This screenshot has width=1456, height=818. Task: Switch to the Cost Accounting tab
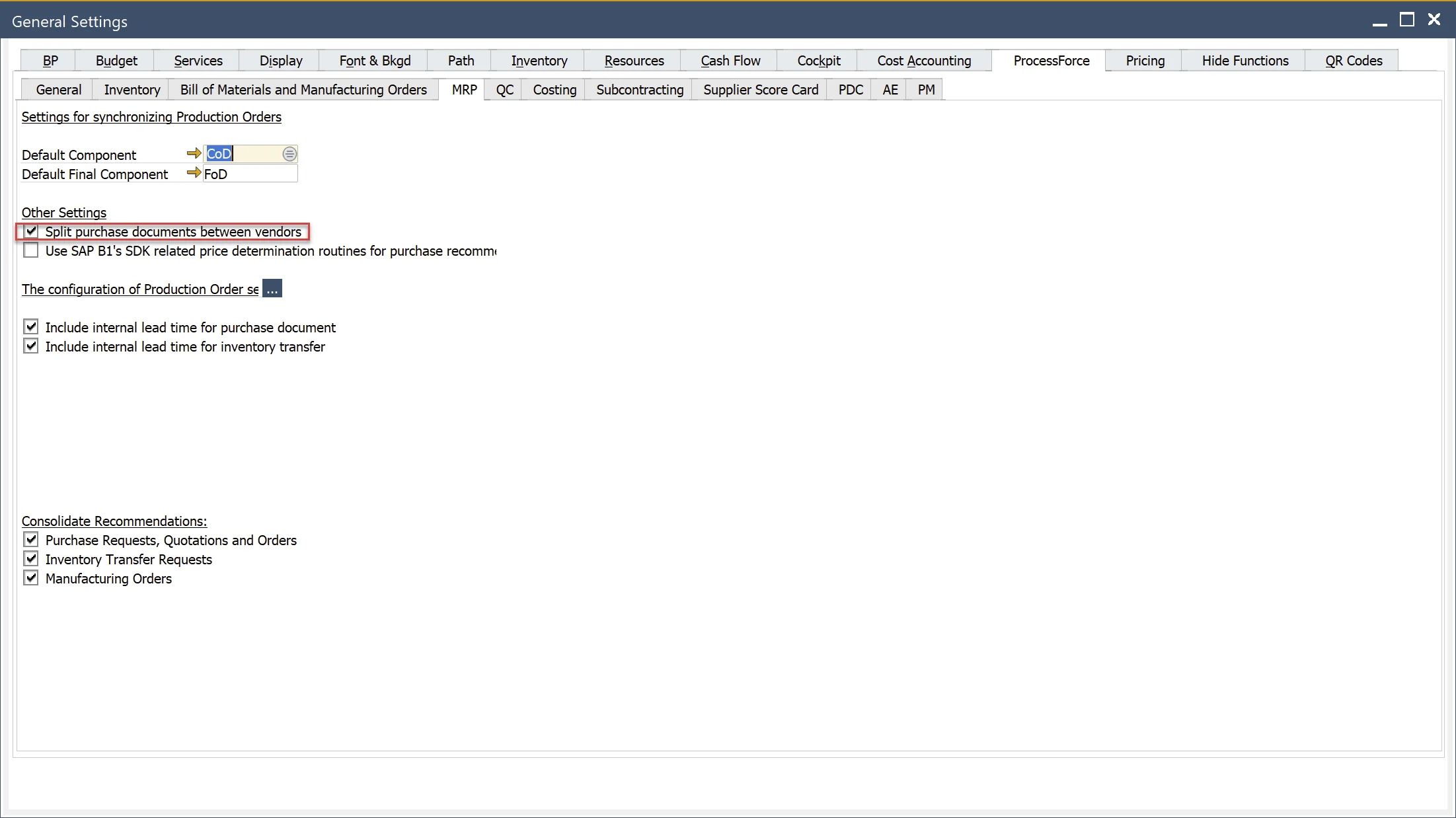point(924,61)
